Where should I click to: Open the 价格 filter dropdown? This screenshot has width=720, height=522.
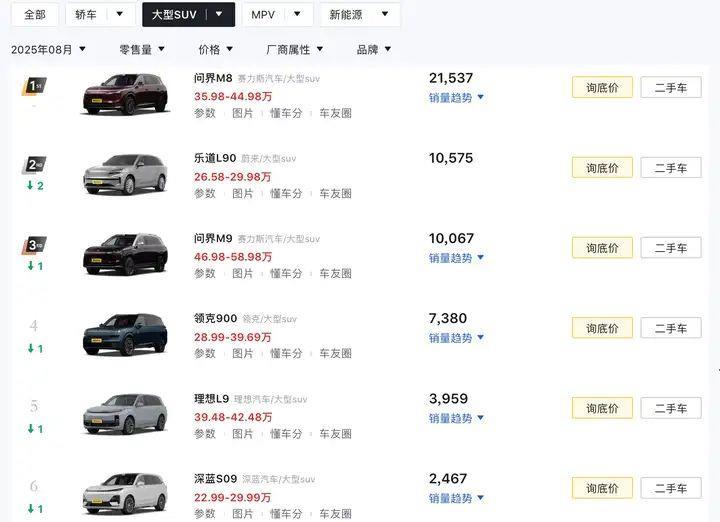click(x=218, y=49)
